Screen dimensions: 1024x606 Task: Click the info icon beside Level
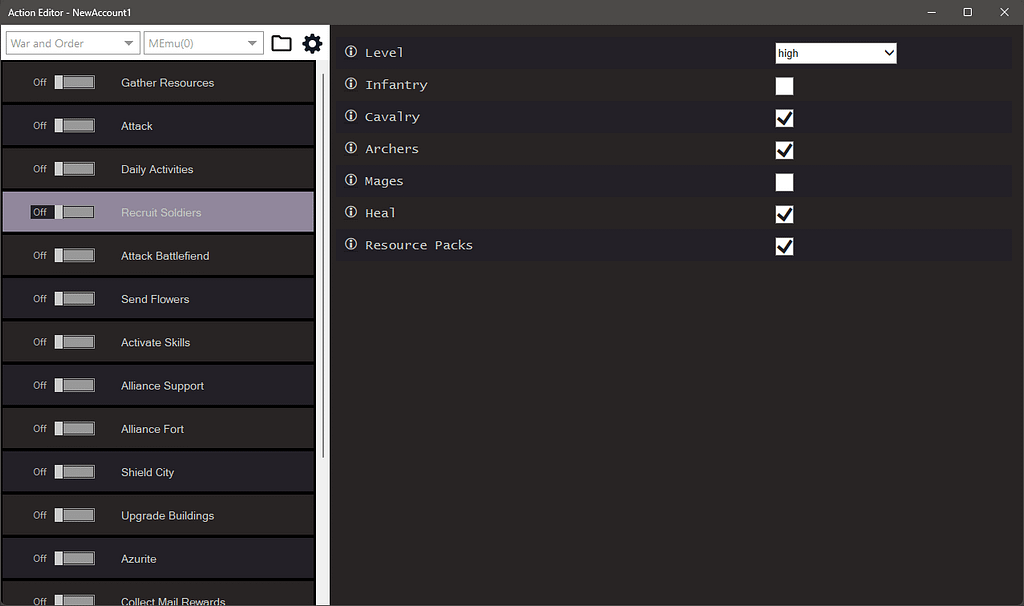click(349, 52)
